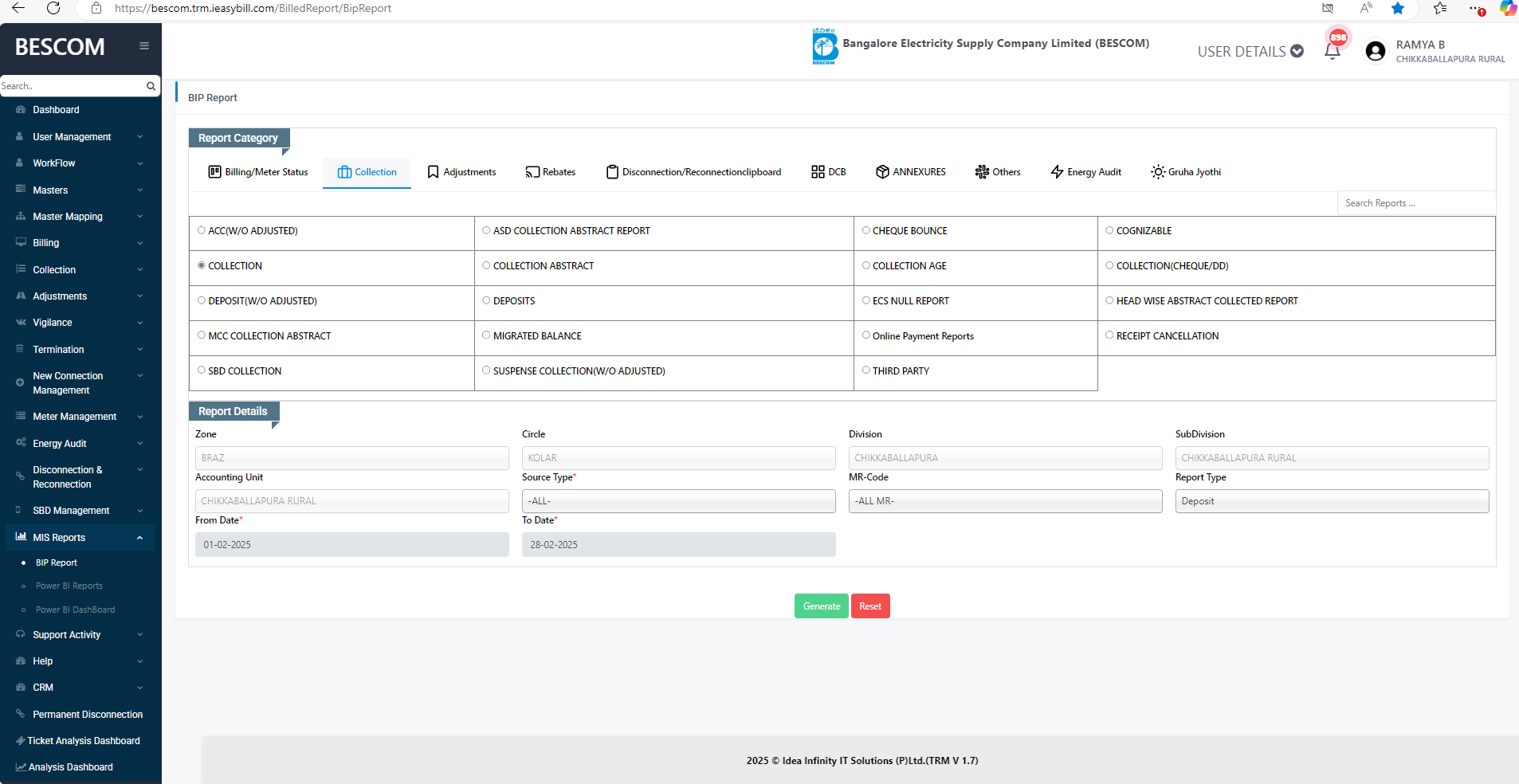
Task: Select the COLLECTION radio button
Action: 202,265
